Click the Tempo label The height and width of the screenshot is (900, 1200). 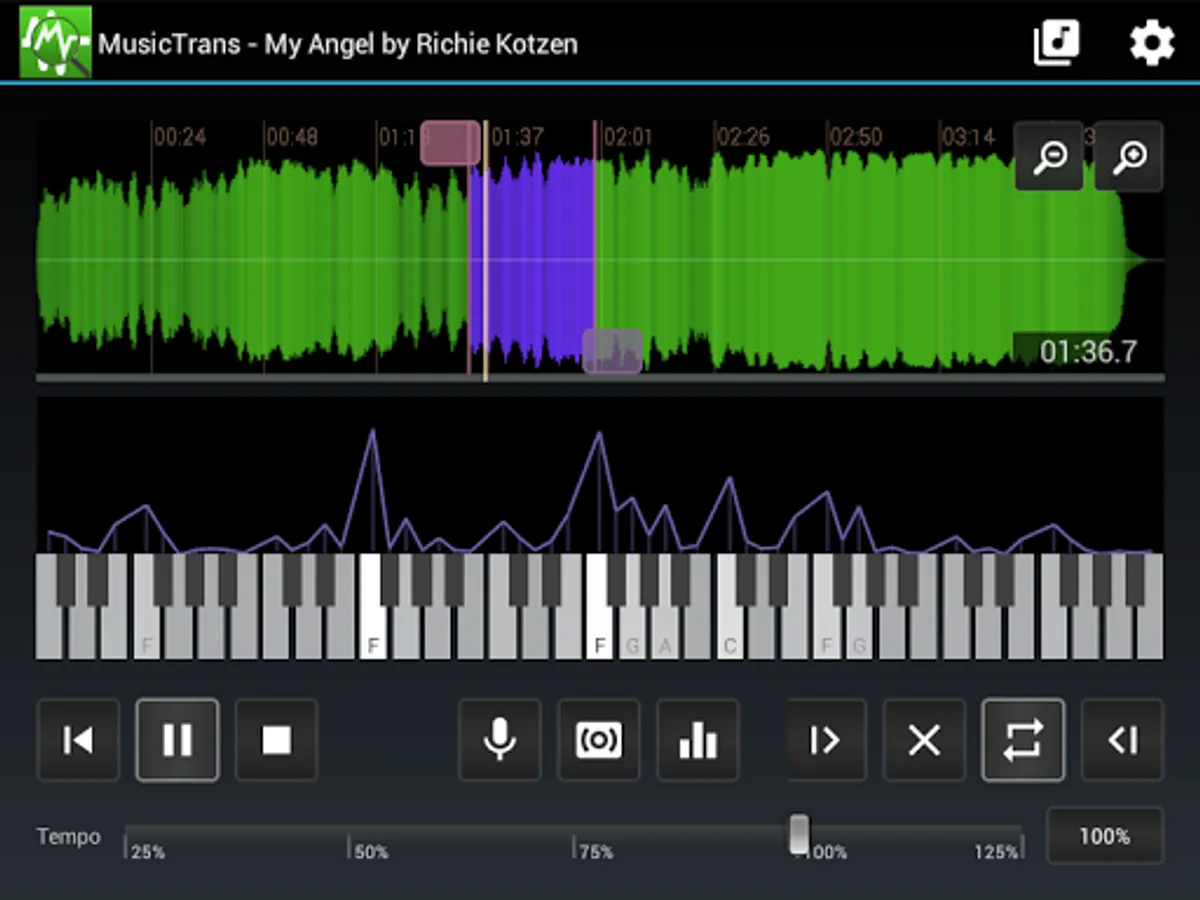click(69, 836)
